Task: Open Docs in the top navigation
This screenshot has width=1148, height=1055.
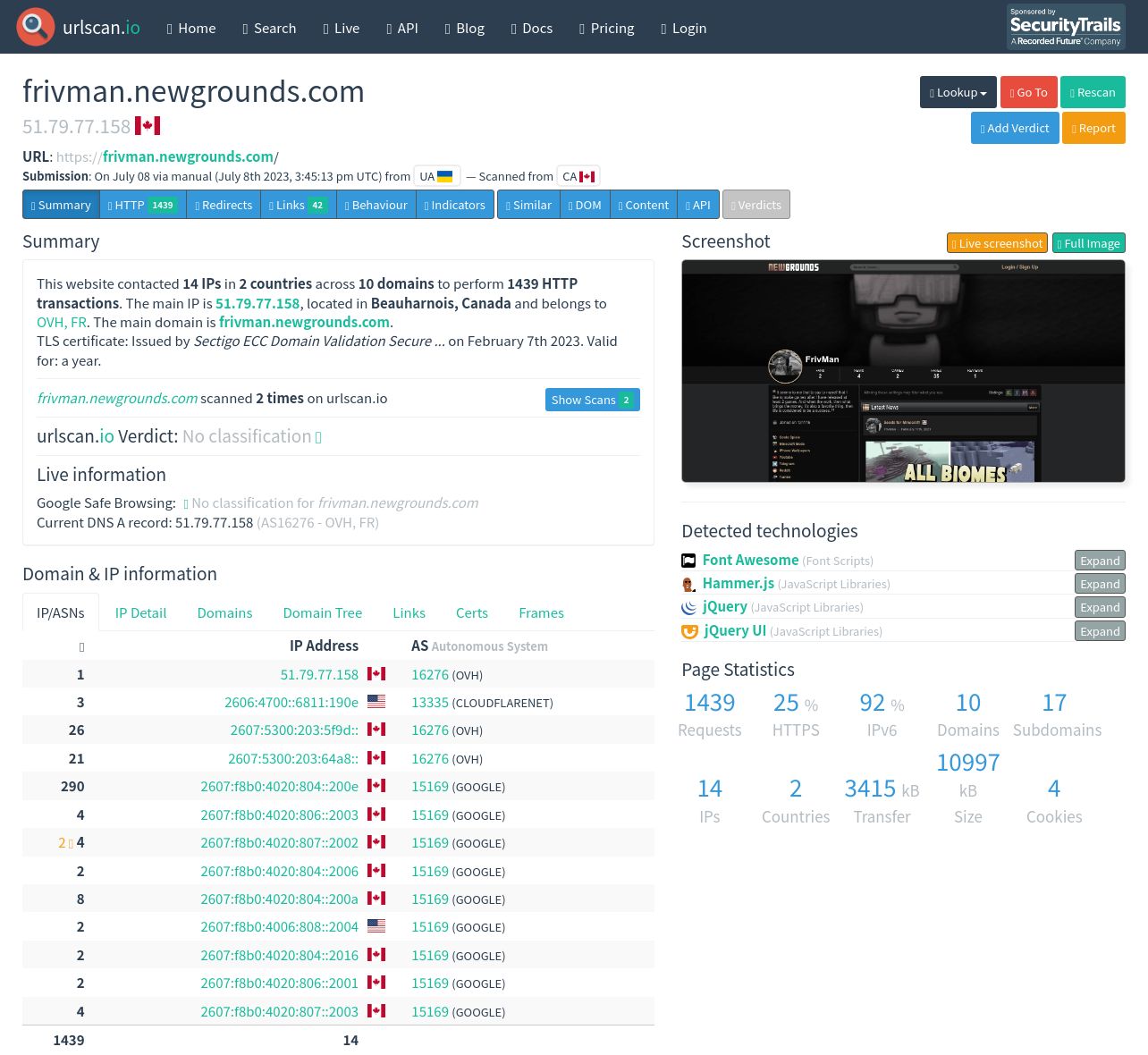Action: [x=532, y=28]
